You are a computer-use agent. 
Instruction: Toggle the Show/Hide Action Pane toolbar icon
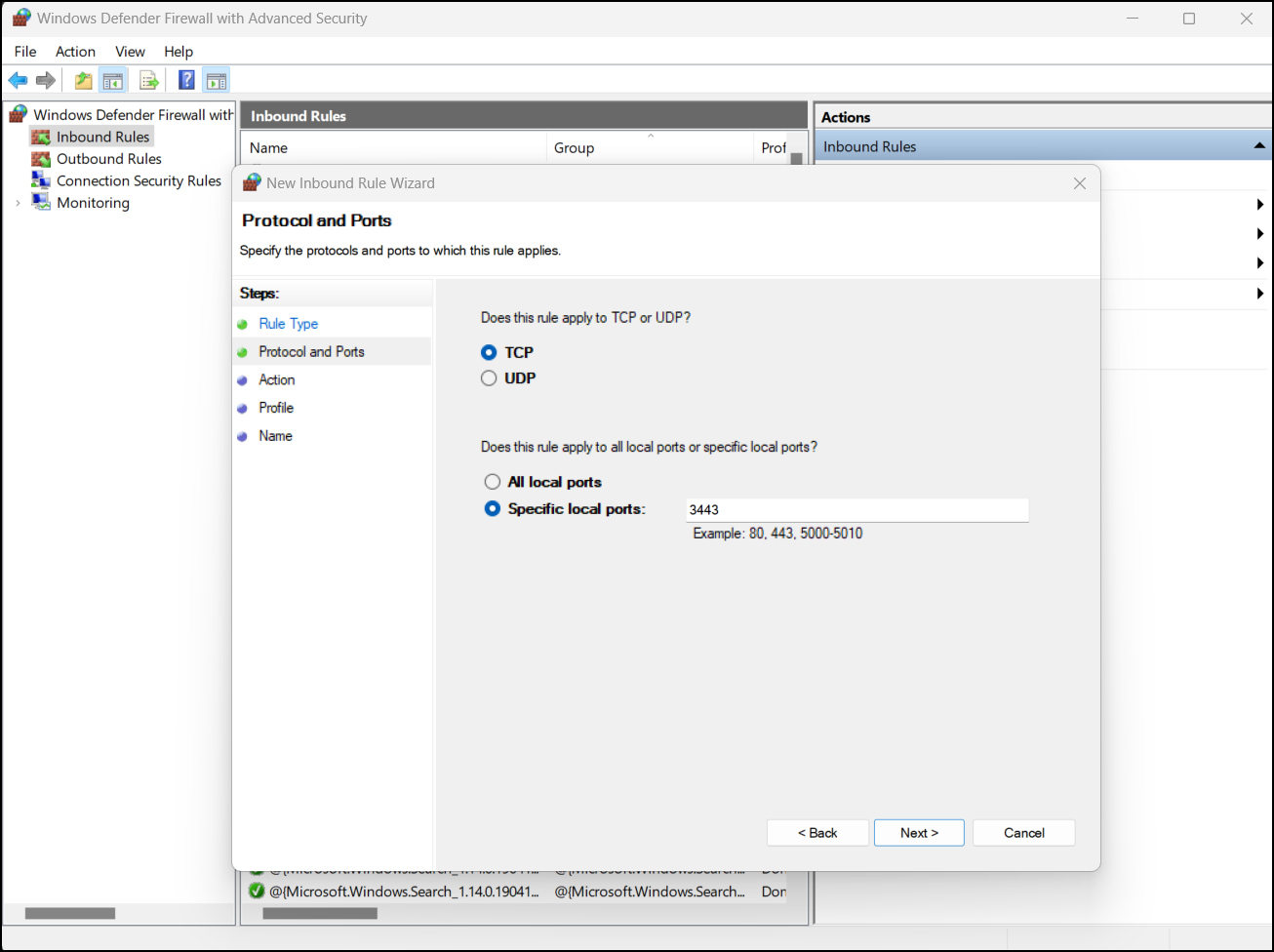[217, 80]
